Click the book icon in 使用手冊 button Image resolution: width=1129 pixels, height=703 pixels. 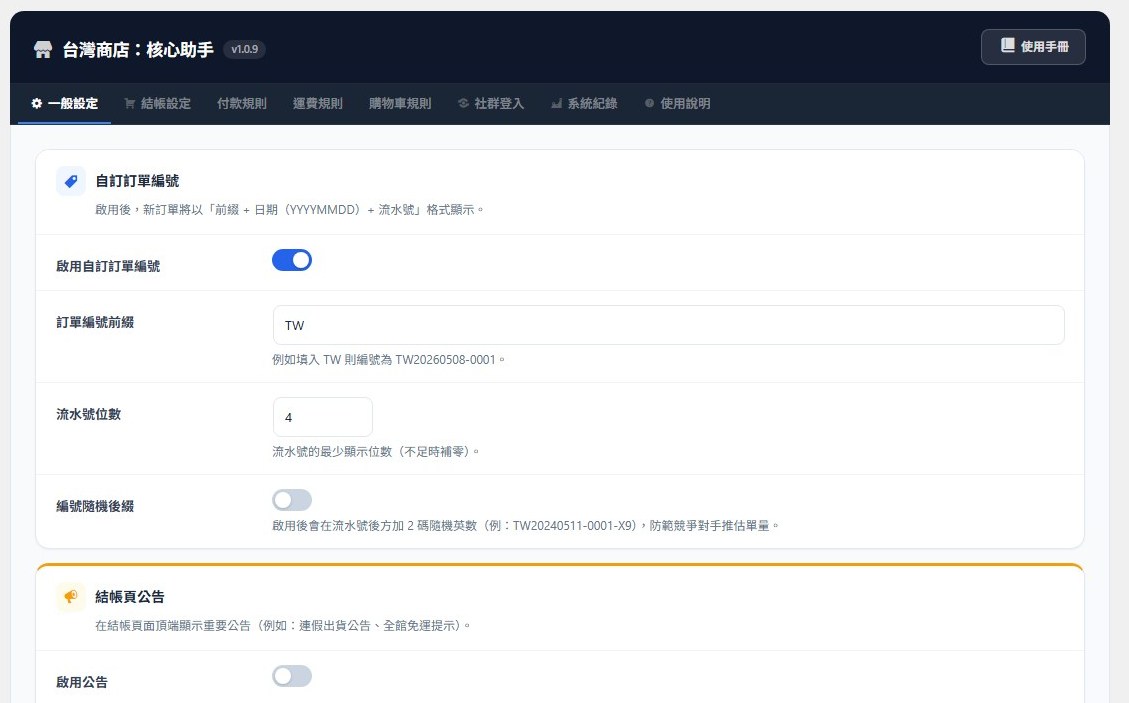pos(1007,45)
